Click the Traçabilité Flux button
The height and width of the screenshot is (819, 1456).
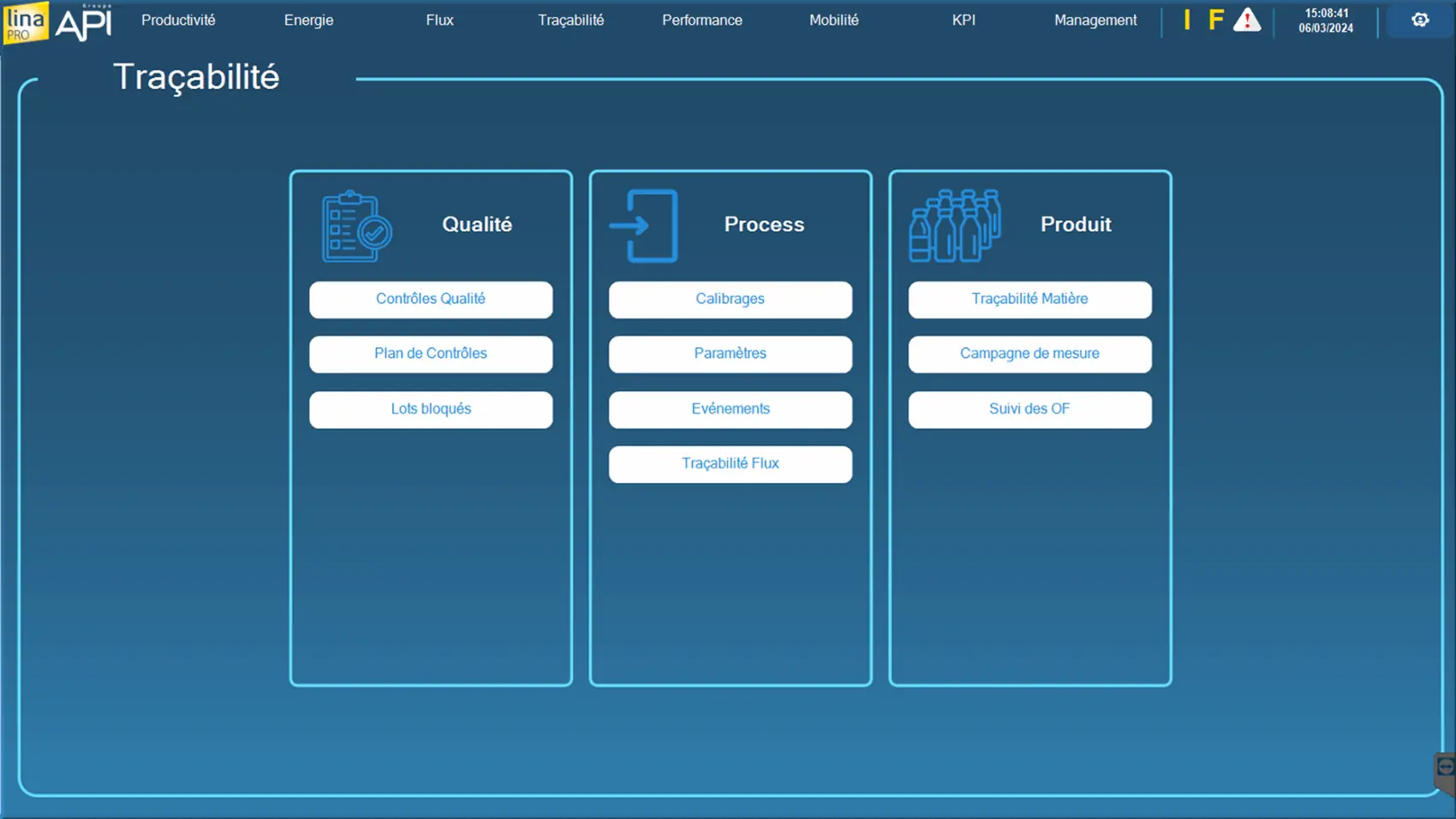[x=730, y=463]
